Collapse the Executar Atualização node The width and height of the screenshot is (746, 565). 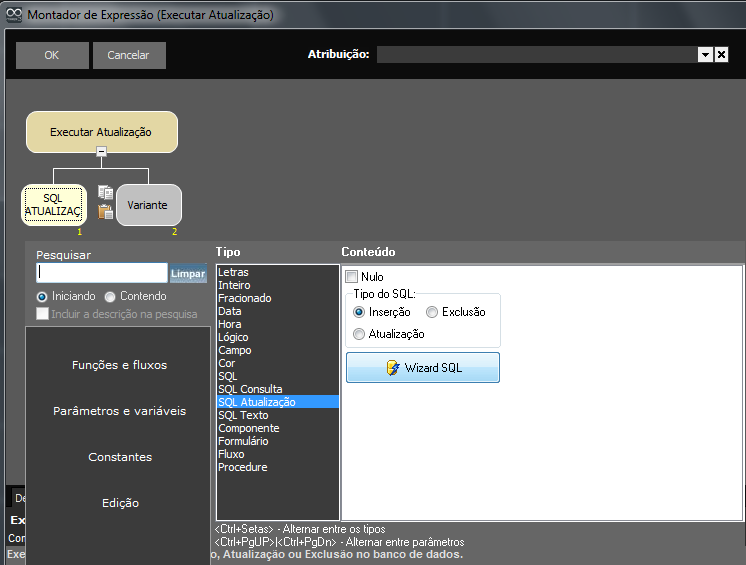tap(101, 152)
